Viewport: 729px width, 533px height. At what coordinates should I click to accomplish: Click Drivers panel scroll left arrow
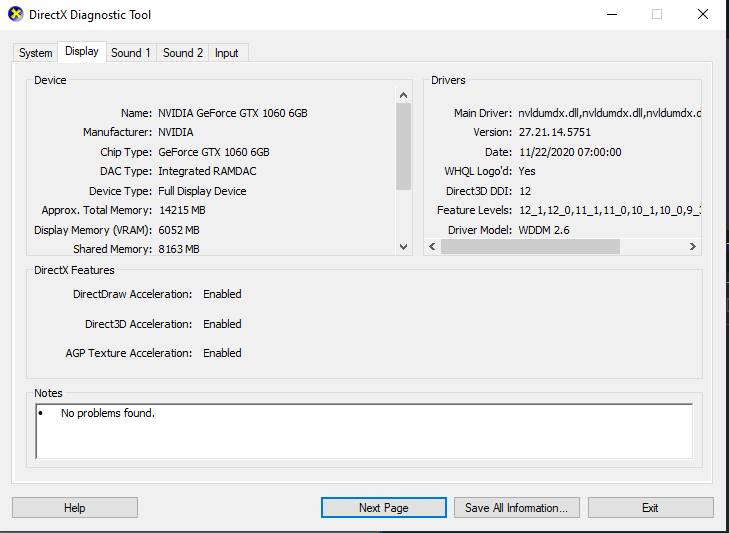point(432,247)
